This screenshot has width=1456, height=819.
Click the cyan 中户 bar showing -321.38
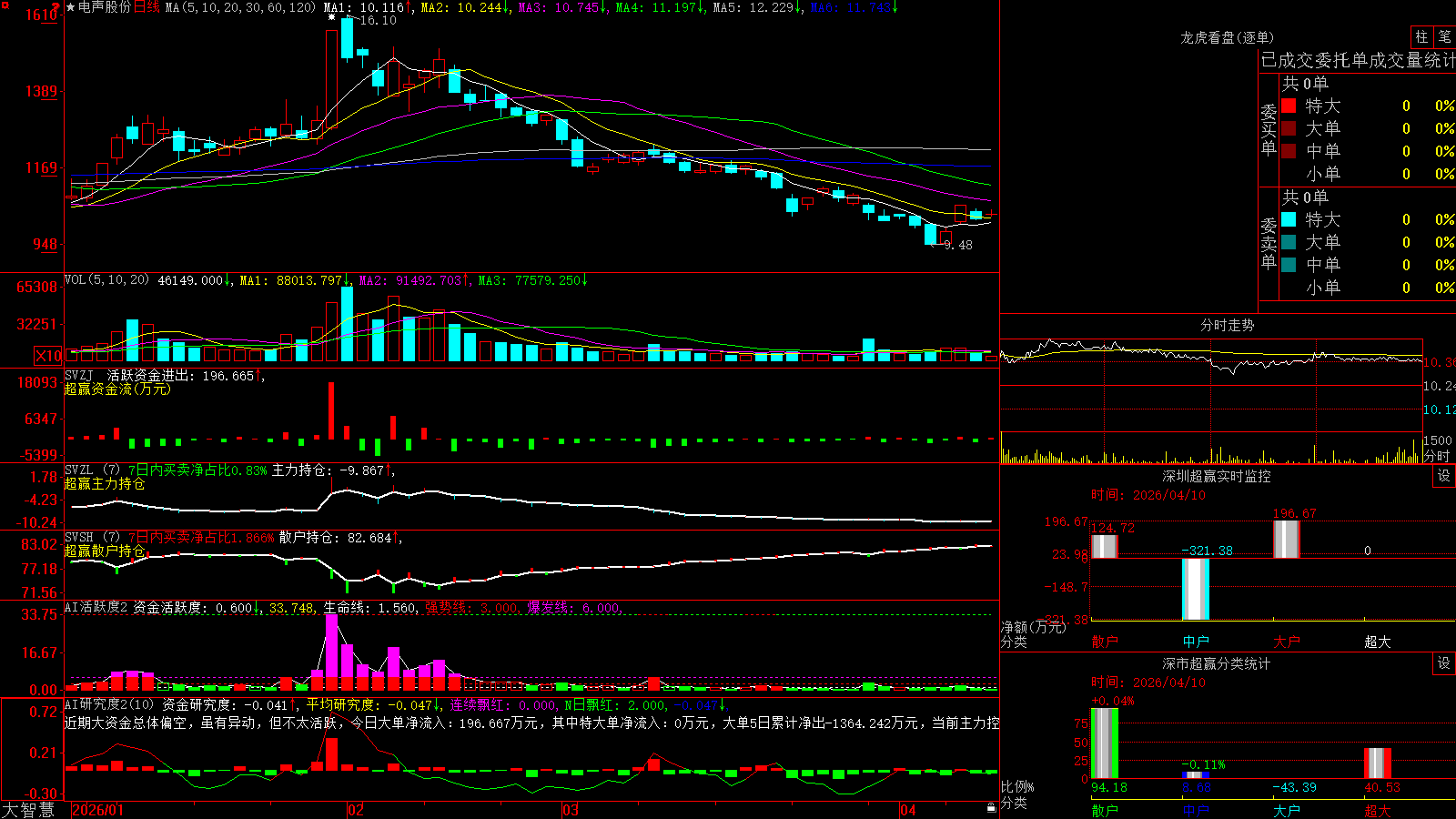coord(1196,589)
